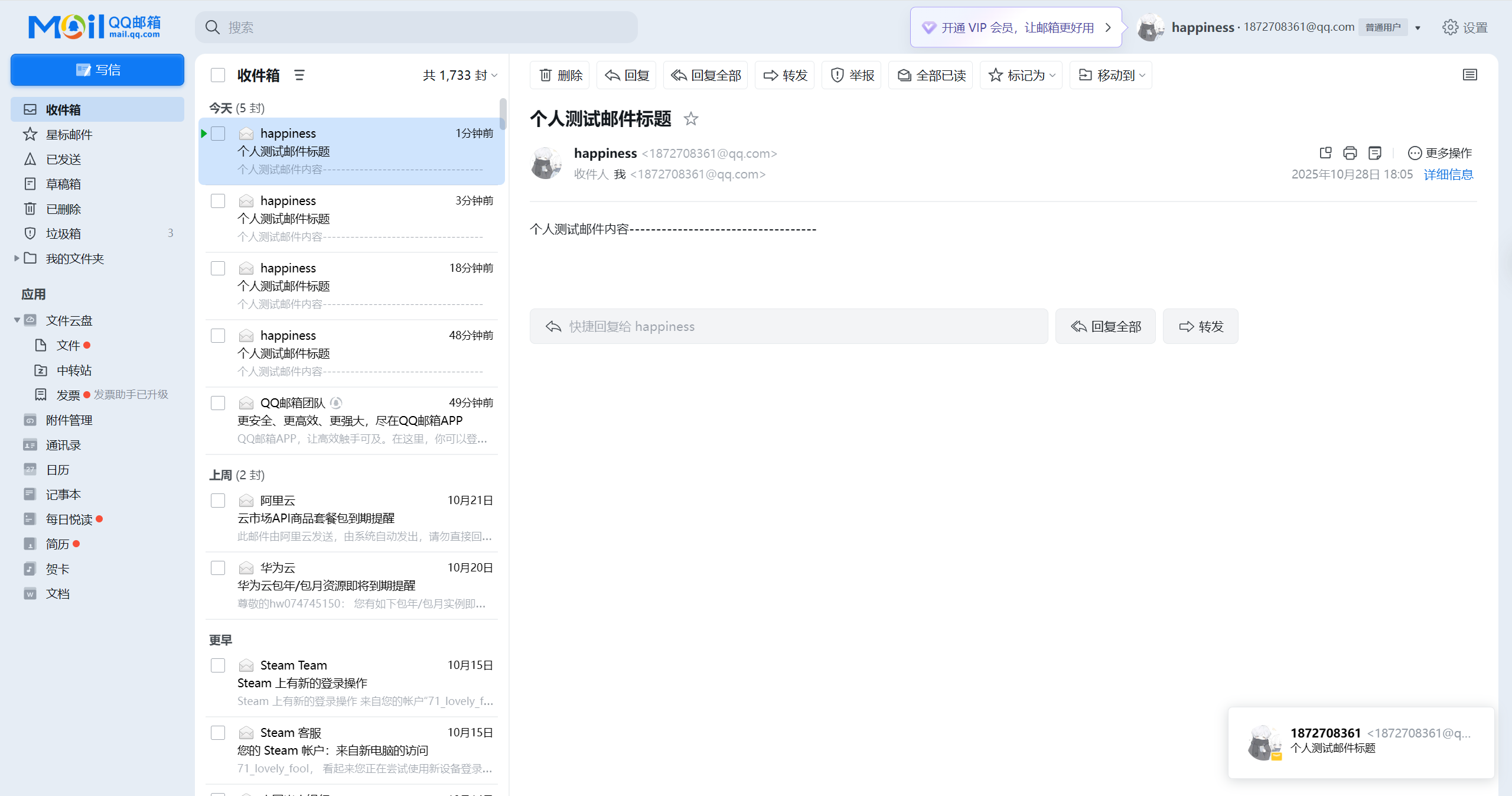The height and width of the screenshot is (796, 1512).
Task: Click the print email icon
Action: pos(1350,153)
